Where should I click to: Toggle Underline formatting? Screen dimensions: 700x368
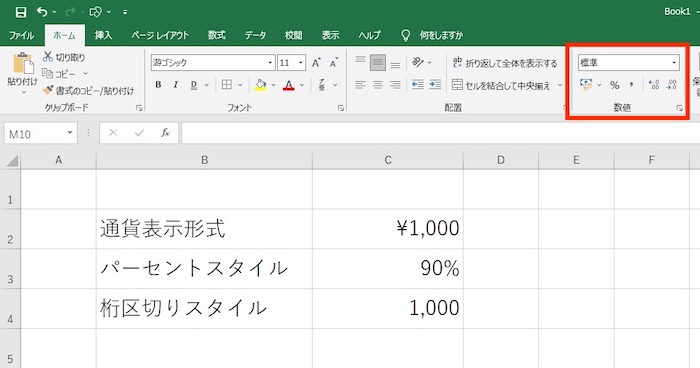pos(194,85)
